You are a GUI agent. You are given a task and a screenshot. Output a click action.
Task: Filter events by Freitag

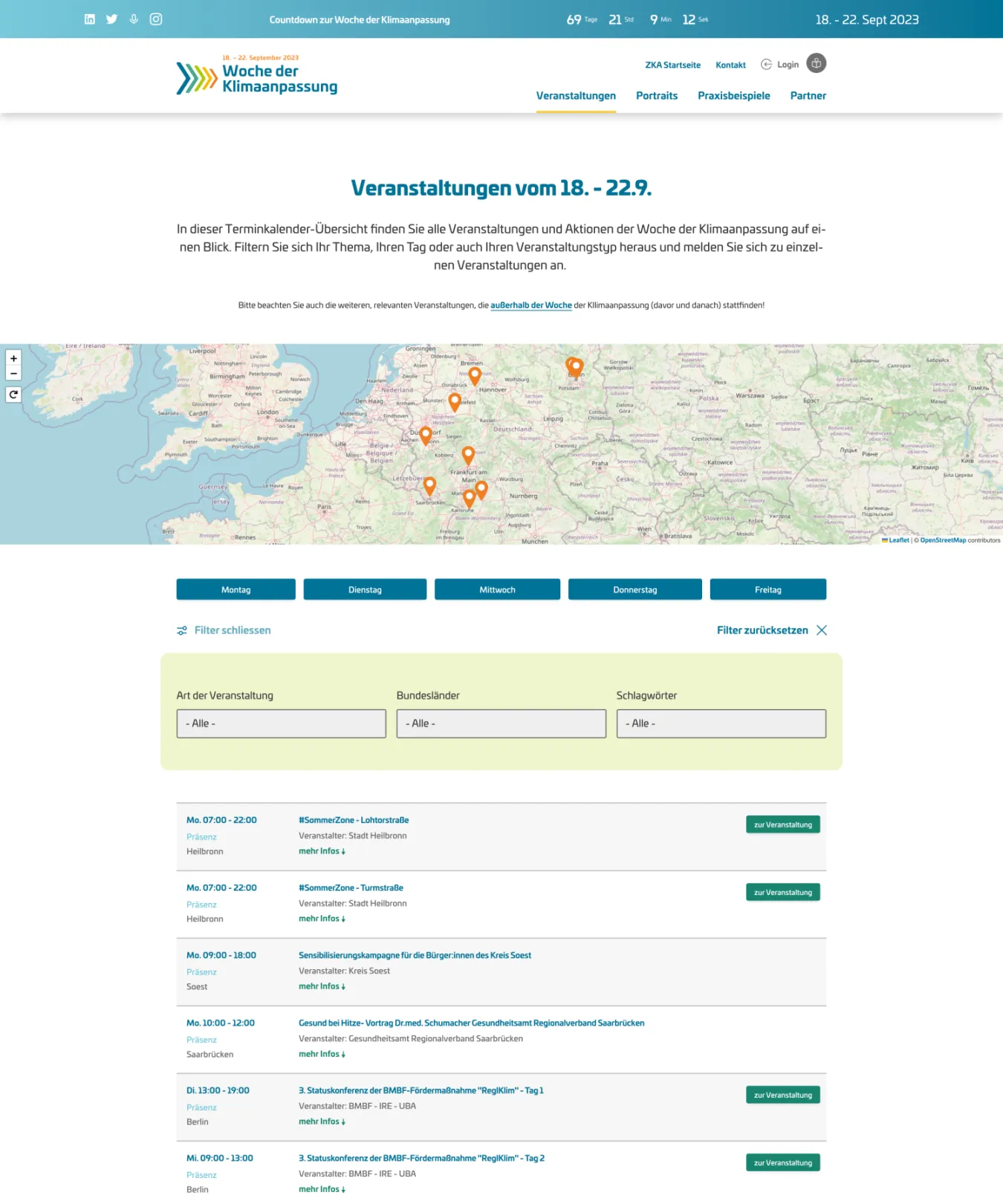pyautogui.click(x=768, y=589)
